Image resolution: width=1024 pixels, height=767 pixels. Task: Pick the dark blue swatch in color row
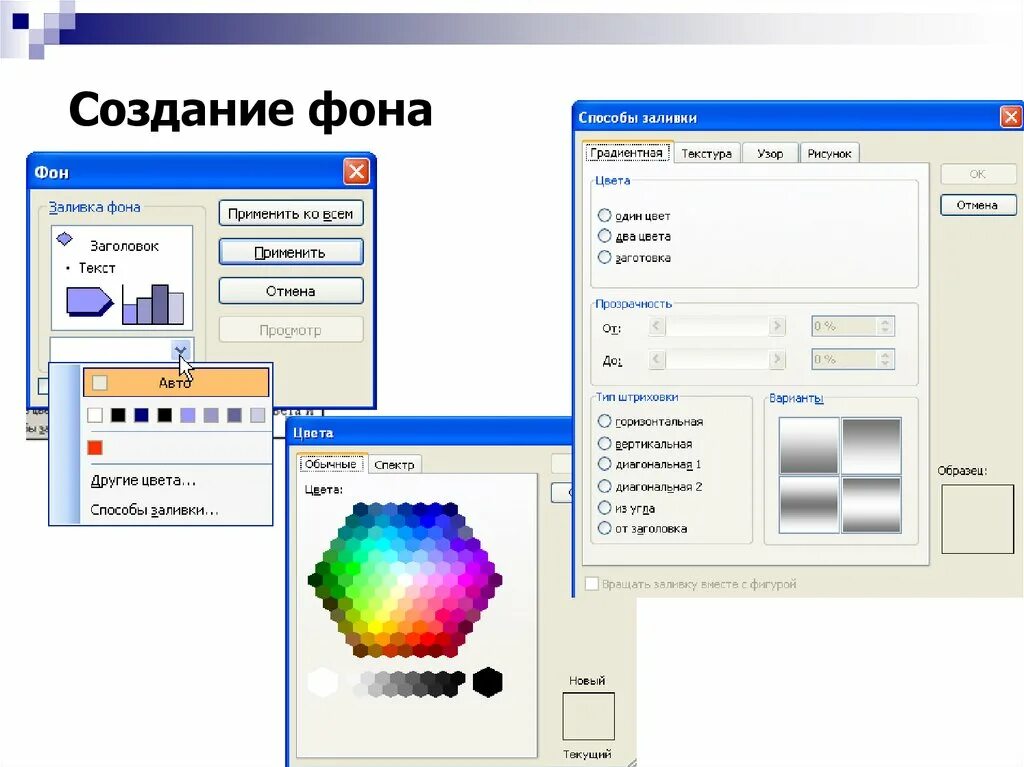pyautogui.click(x=141, y=415)
